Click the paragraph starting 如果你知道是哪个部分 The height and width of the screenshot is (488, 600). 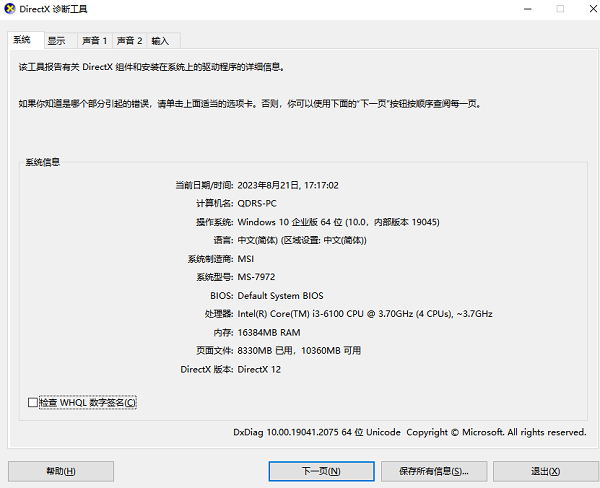249,103
